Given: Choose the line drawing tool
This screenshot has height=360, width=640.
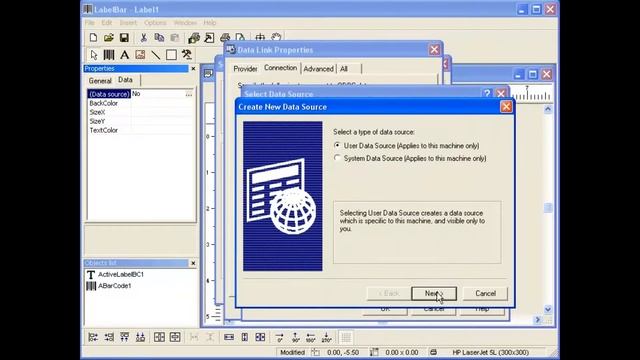Looking at the screenshot, I should click(x=156, y=55).
